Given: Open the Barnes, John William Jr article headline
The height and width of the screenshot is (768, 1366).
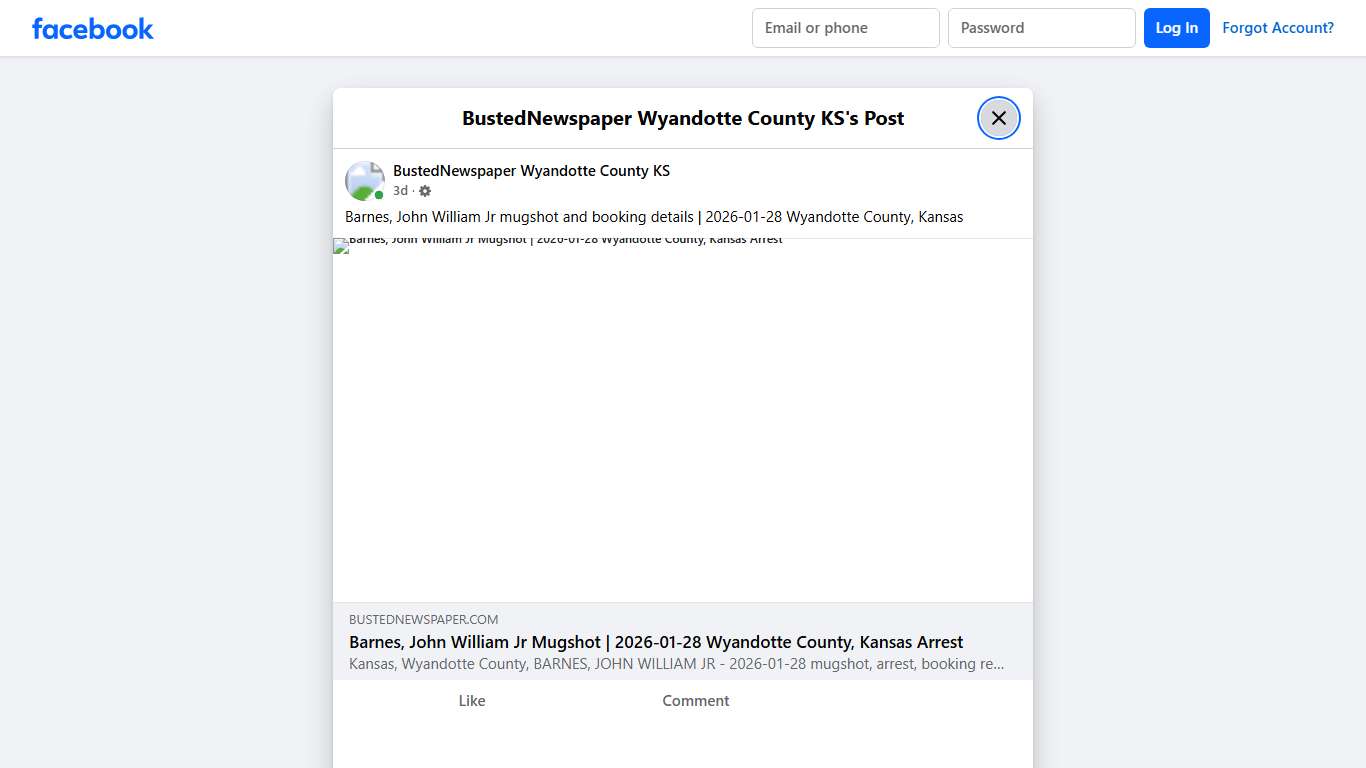Looking at the screenshot, I should tap(656, 642).
